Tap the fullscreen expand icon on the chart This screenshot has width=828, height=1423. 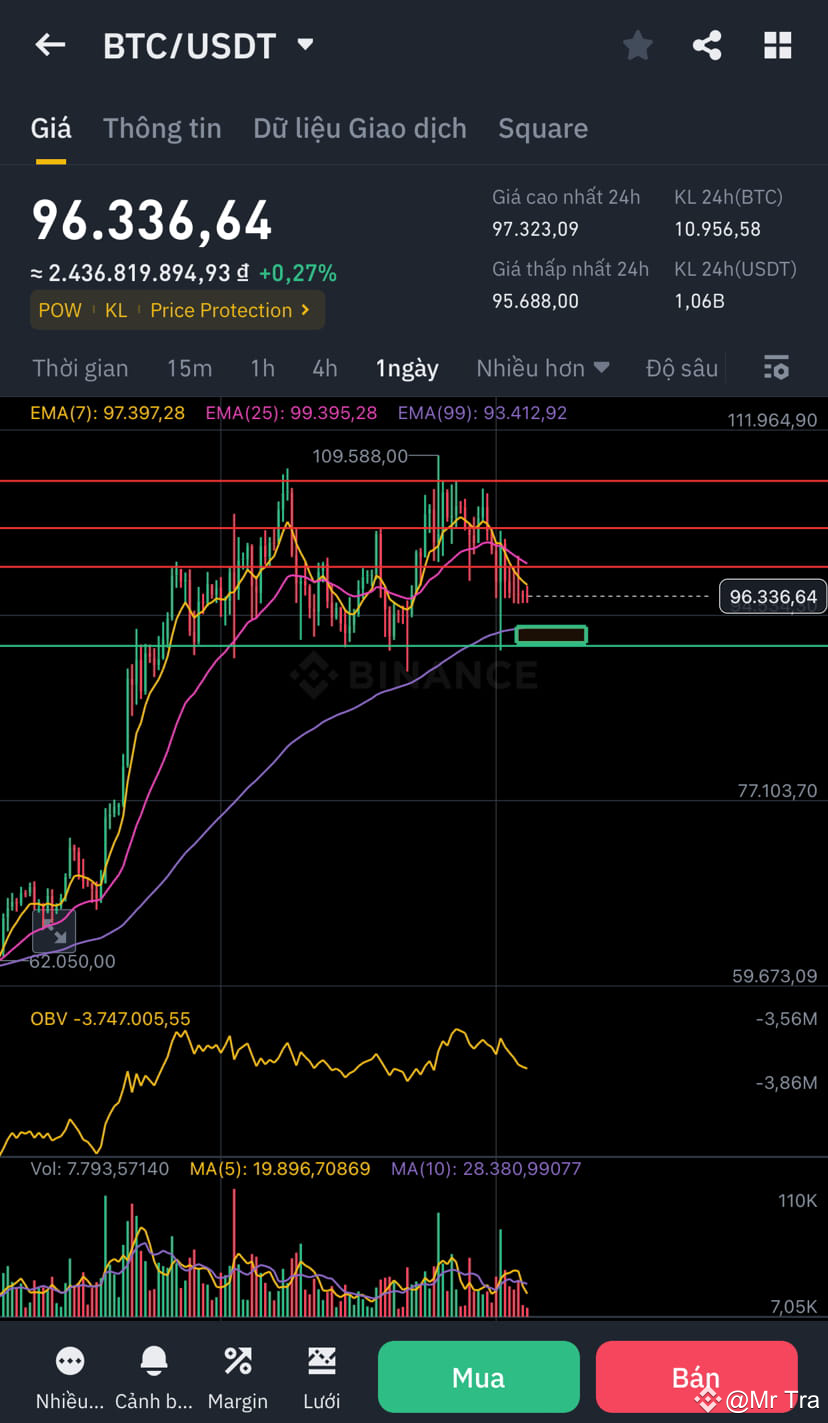(55, 931)
